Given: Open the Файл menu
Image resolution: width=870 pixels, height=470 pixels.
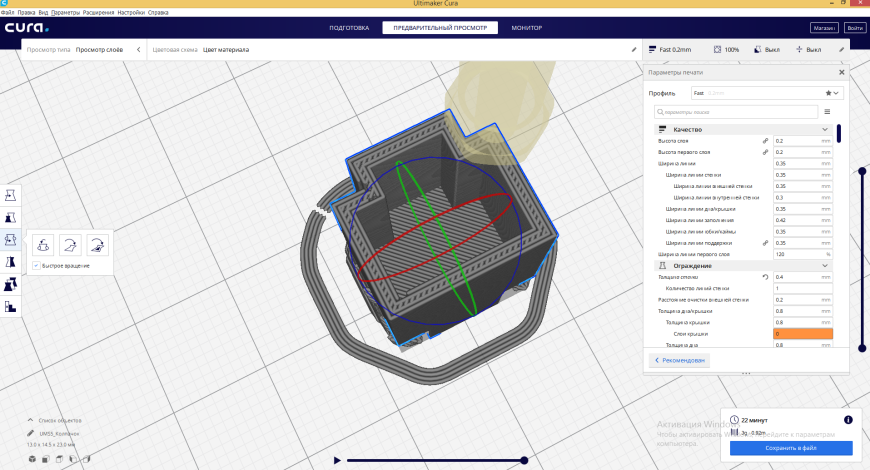Looking at the screenshot, I should tap(8, 12).
